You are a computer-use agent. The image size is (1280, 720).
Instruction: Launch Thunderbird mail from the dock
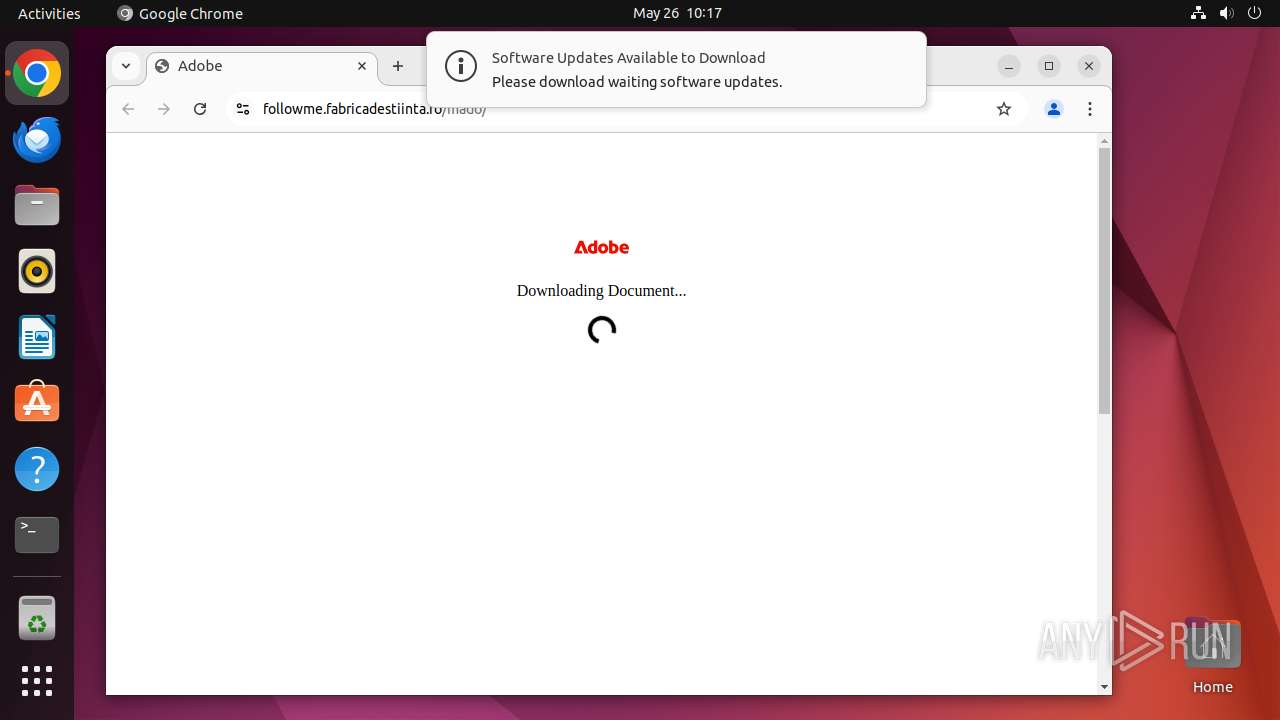37,140
